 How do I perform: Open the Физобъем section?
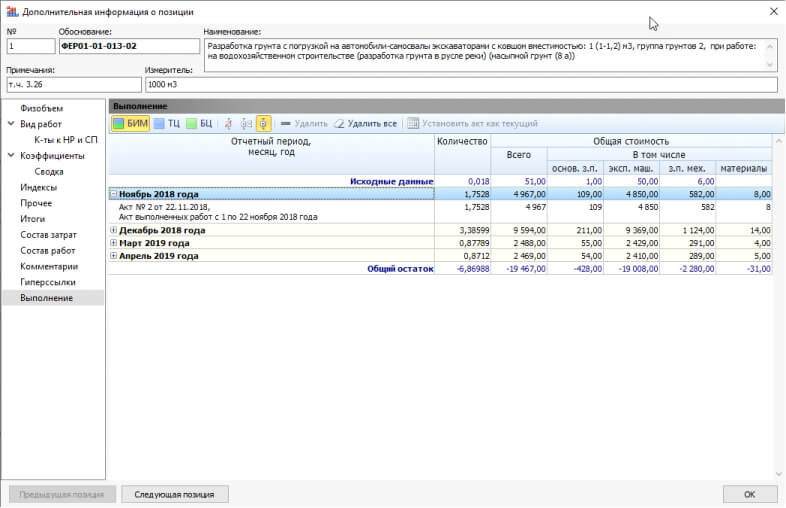coord(42,108)
